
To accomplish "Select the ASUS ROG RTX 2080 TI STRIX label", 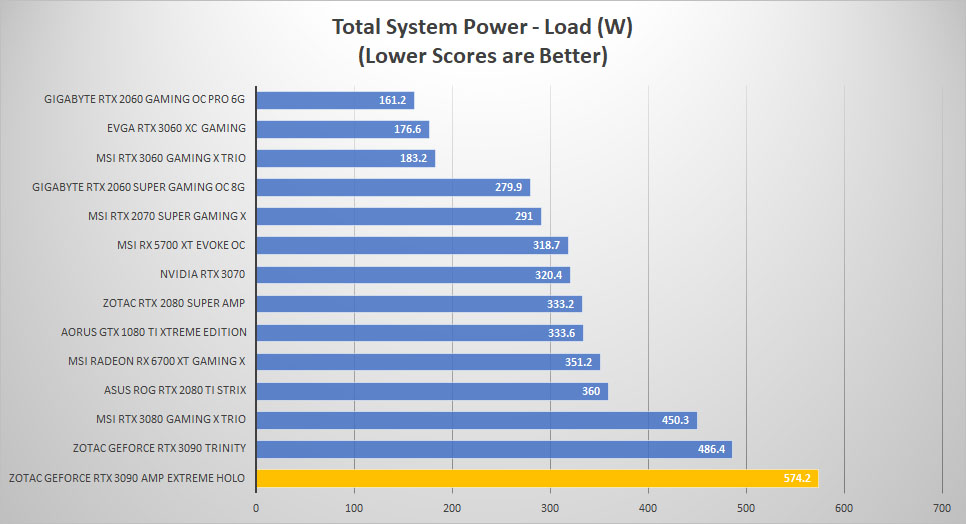I will tap(175, 390).
